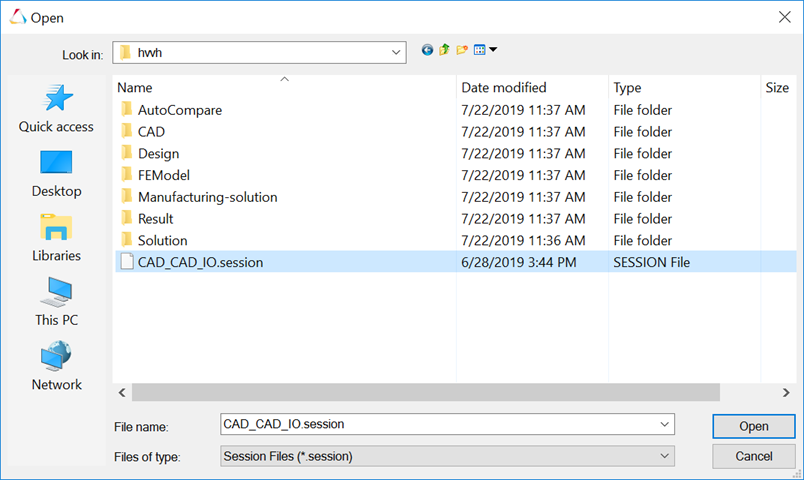Image resolution: width=804 pixels, height=480 pixels.
Task: Open Libraries in the places bar
Action: click(x=56, y=238)
